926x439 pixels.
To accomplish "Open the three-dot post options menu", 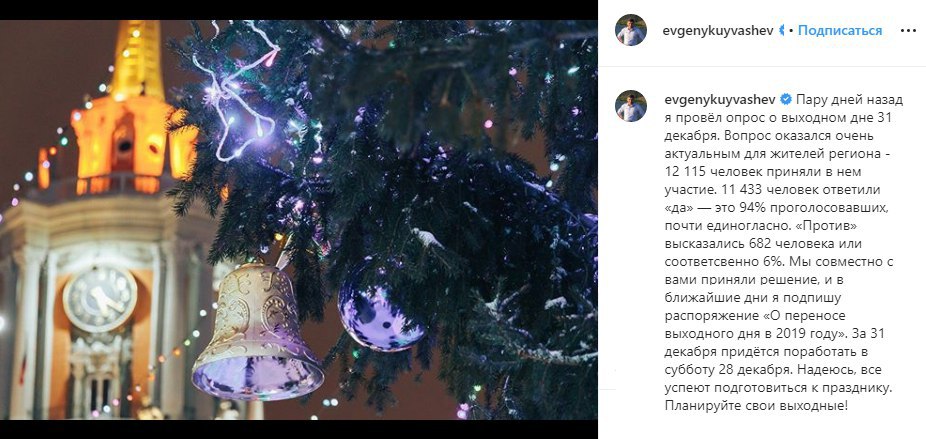I will (908, 31).
